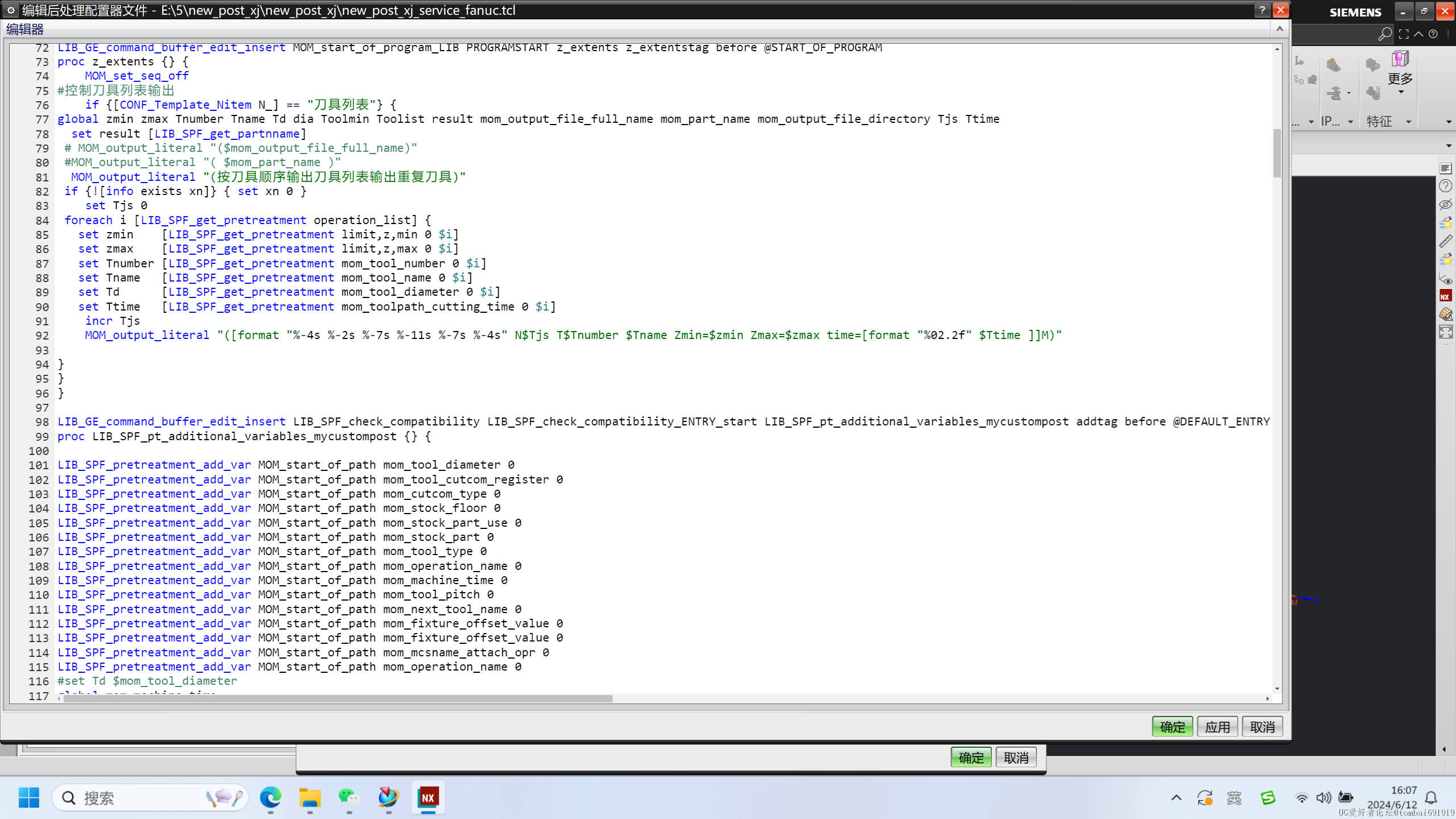Toggle crossed-out eye visibility icon in sidebar
The width and height of the screenshot is (1456, 819).
pos(1446,204)
